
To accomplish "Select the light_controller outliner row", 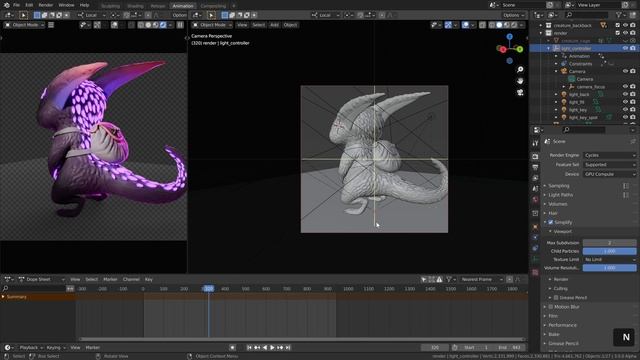I will click(584, 48).
